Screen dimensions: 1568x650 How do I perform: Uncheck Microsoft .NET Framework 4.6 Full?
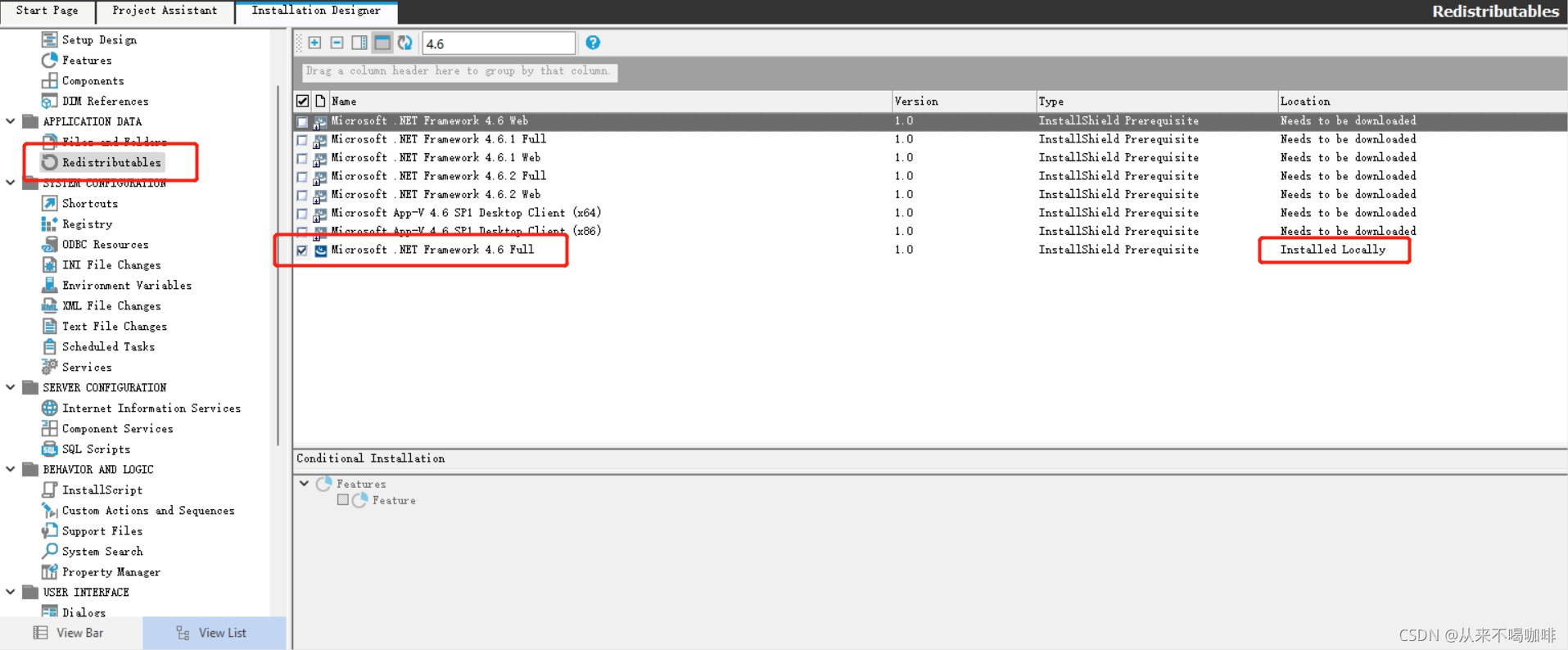click(302, 251)
